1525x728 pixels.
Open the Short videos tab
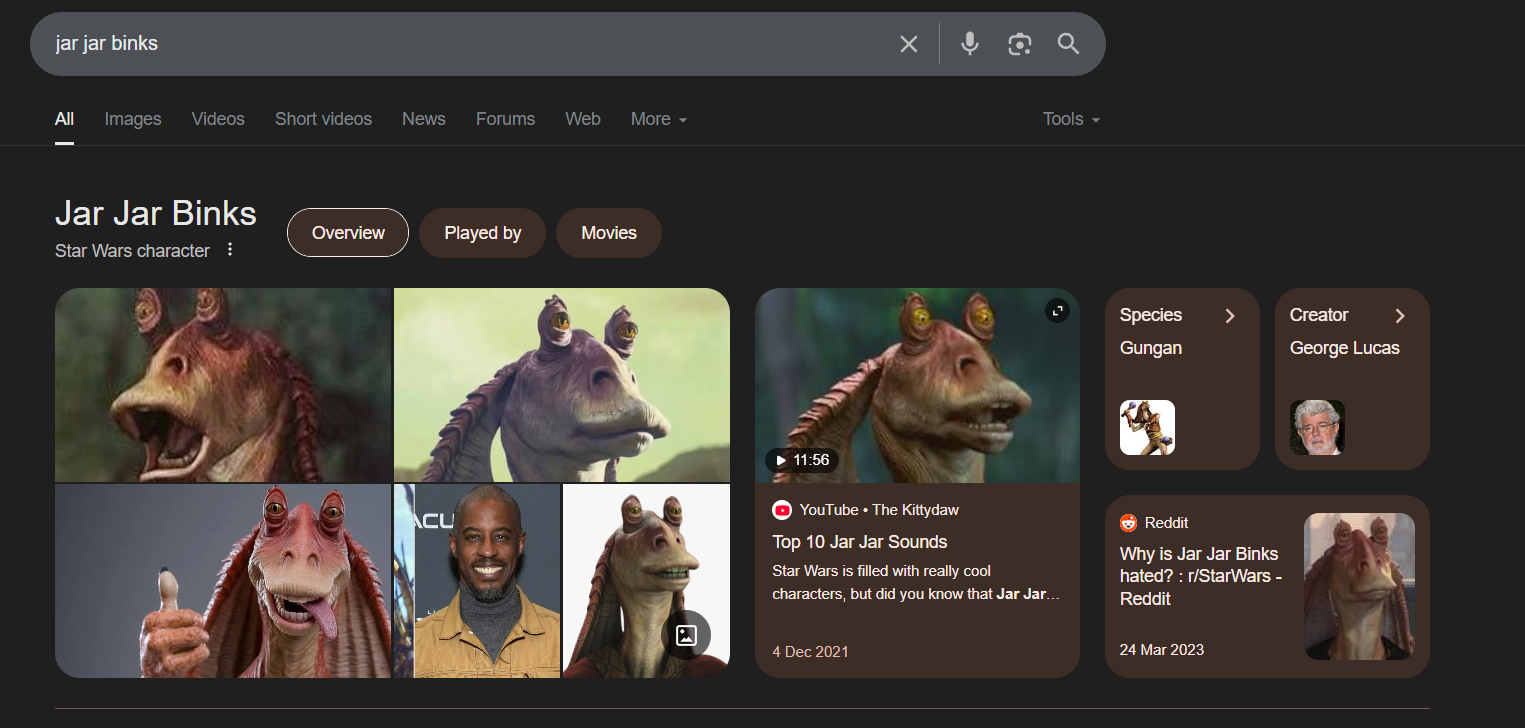pos(323,119)
